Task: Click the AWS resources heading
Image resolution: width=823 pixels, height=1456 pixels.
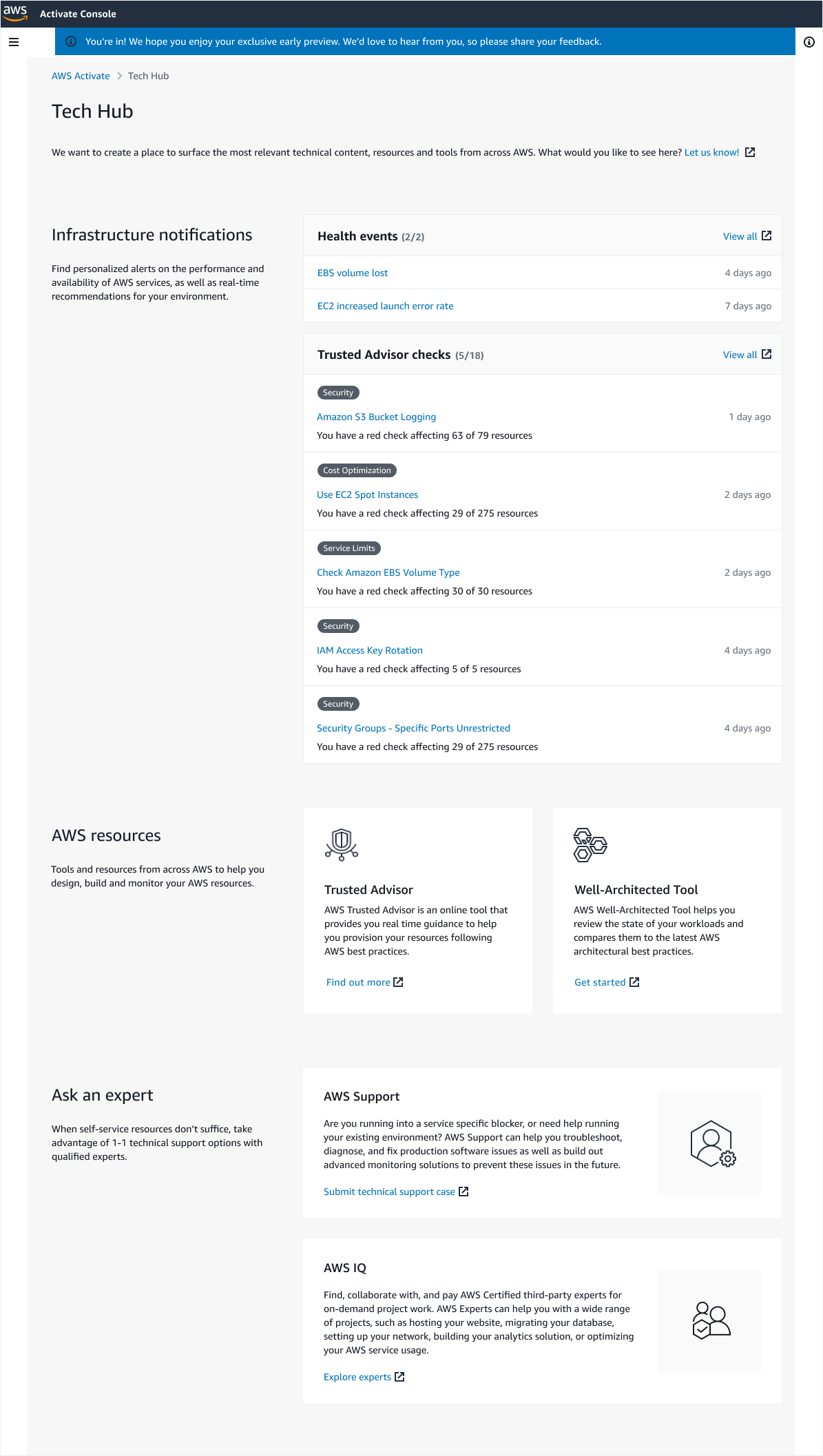Action: 106,835
